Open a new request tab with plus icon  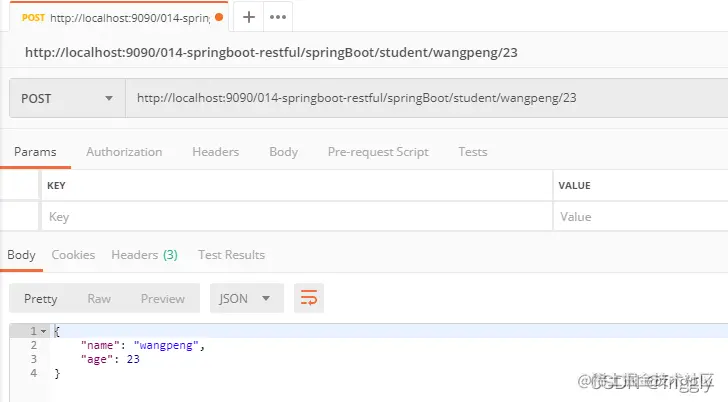coord(249,17)
